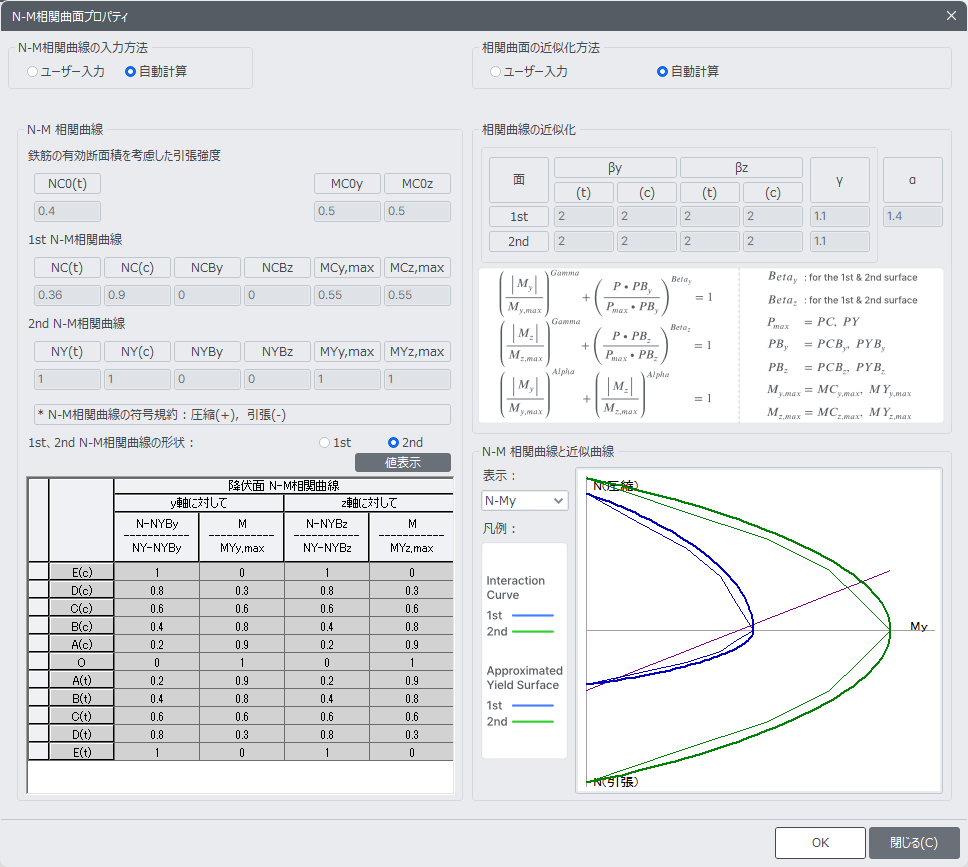Click βz (t) field in 2nd row
The image size is (968, 867).
click(709, 241)
